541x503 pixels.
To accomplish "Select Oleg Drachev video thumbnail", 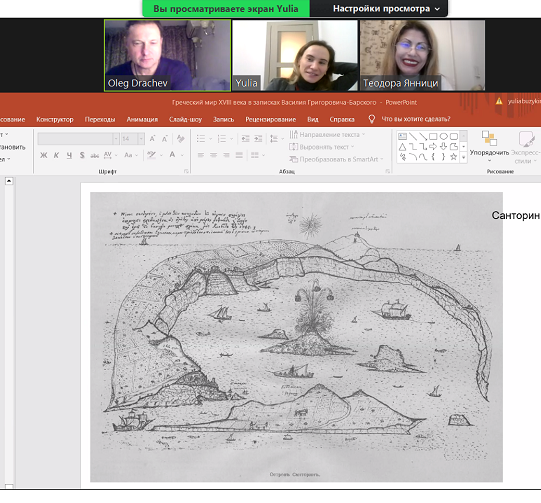I will pyautogui.click(x=168, y=55).
